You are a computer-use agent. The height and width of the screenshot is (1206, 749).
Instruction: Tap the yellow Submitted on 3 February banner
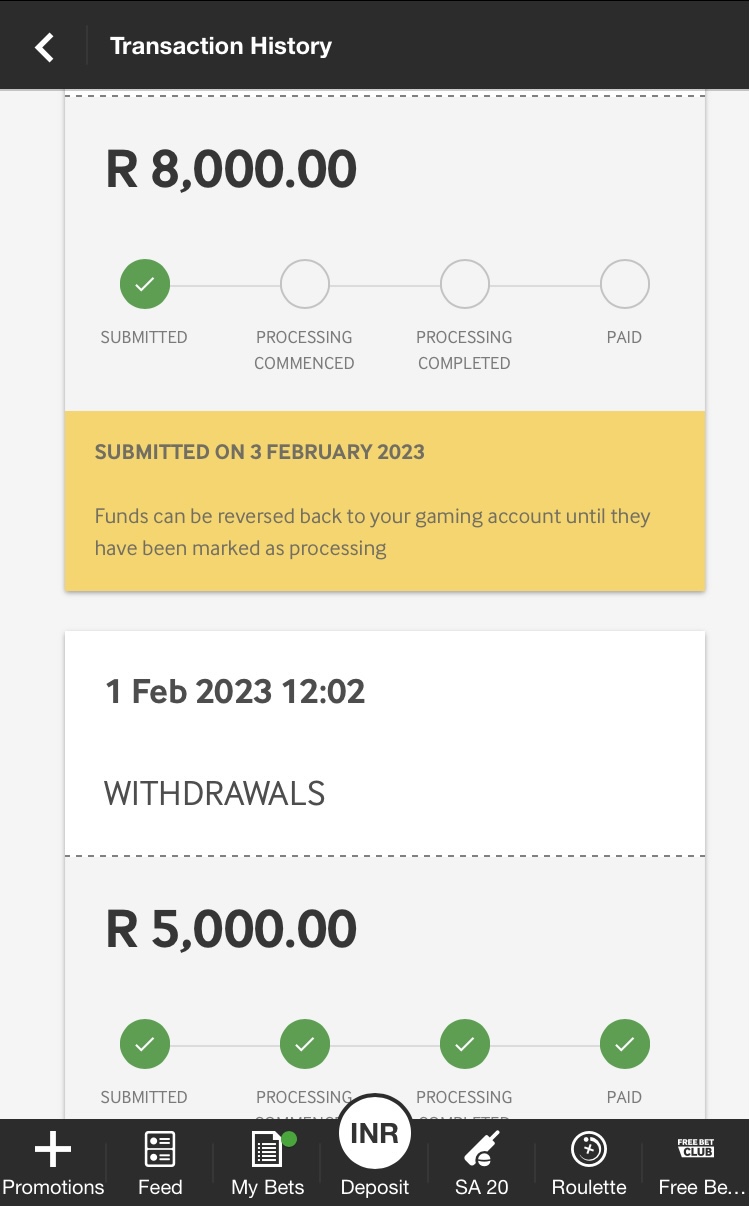[385, 500]
